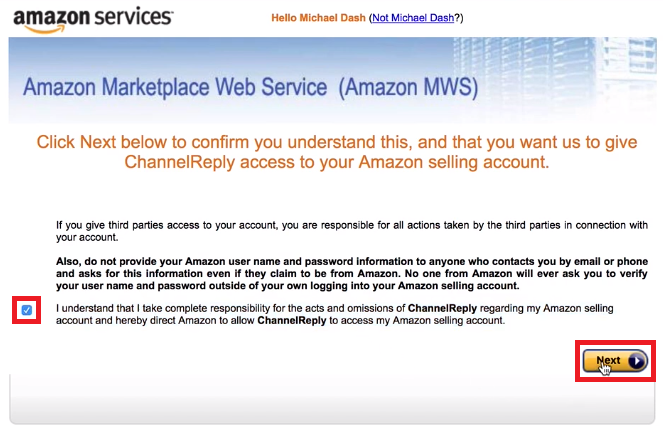The width and height of the screenshot is (663, 431).
Task: Click the orange Click Next below instruction line
Action: tap(337, 142)
